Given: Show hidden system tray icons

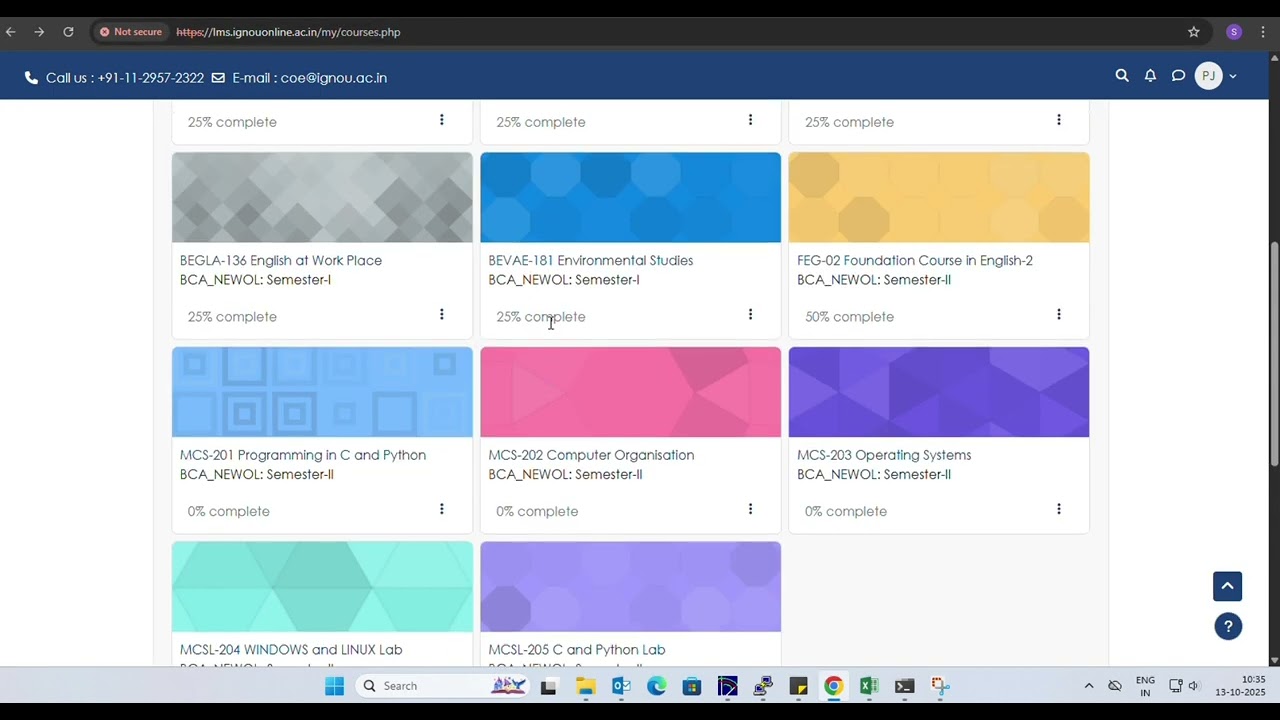Looking at the screenshot, I should click(x=1089, y=686).
